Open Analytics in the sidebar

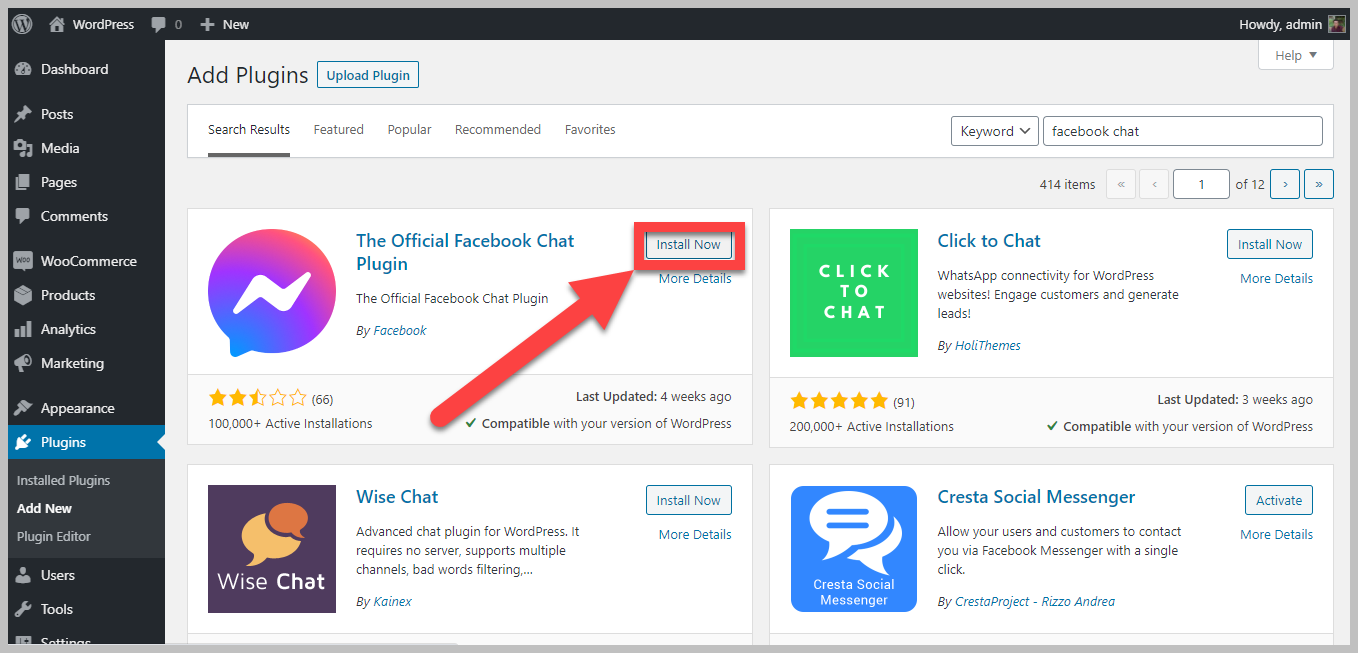point(86,329)
